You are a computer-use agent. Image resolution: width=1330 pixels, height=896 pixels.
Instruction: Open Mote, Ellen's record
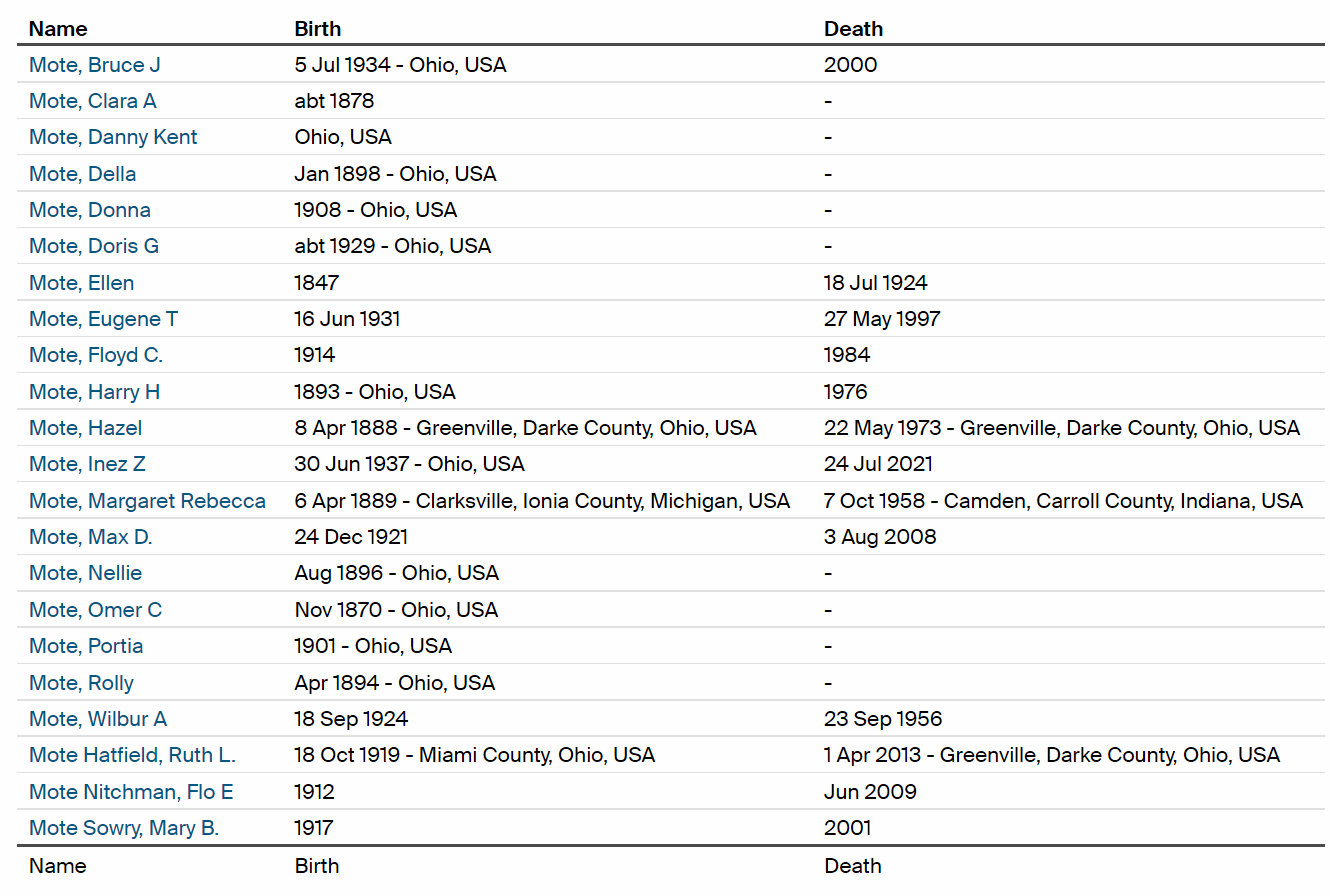point(81,283)
